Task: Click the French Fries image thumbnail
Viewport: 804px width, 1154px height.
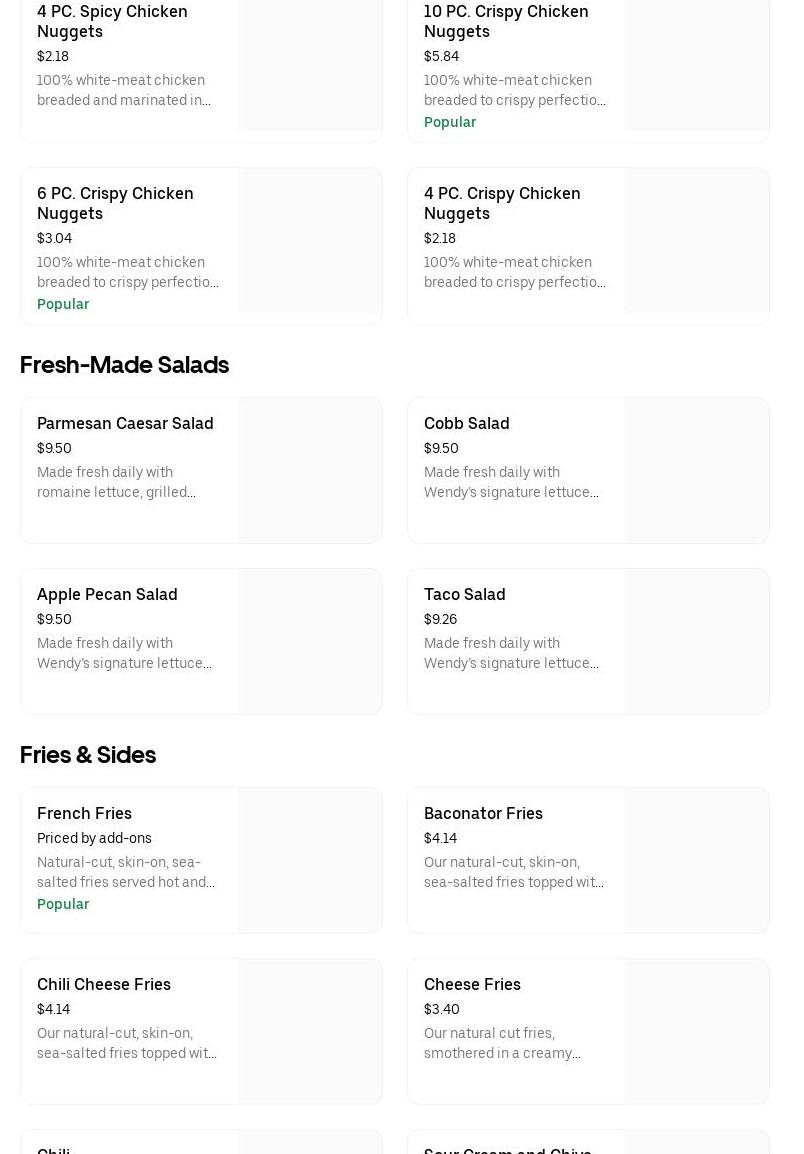Action: point(310,861)
